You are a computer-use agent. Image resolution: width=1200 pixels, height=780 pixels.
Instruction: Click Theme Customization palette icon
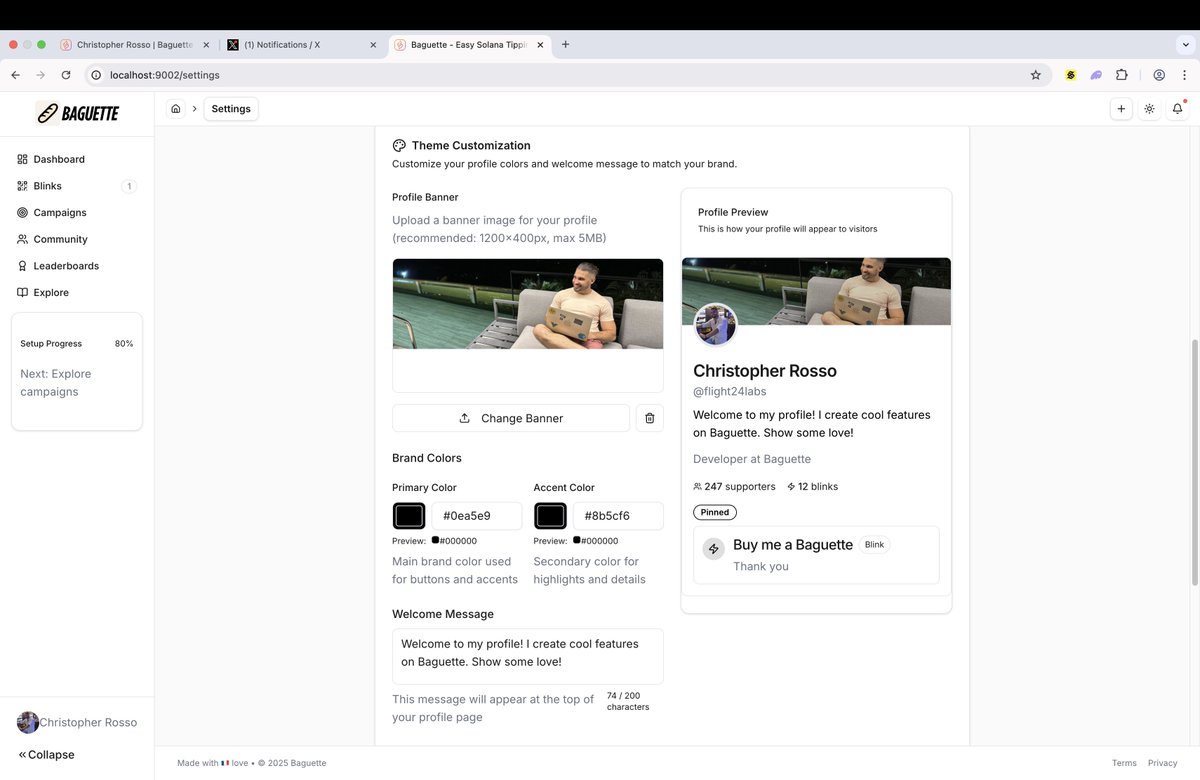click(399, 145)
